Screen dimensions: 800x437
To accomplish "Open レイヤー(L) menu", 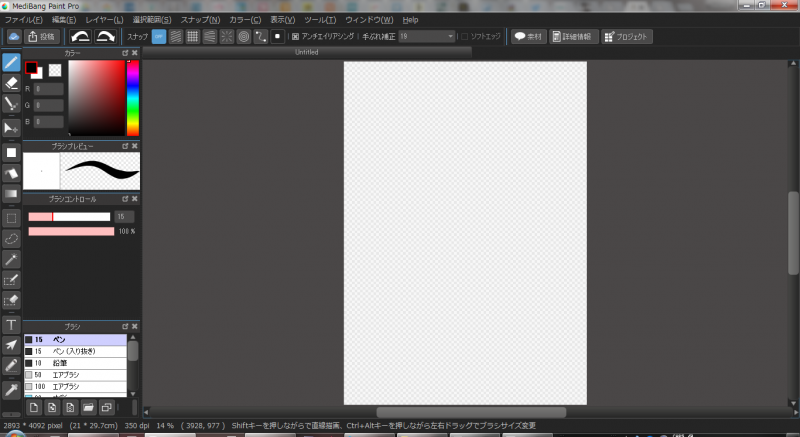I will pyautogui.click(x=104, y=20).
